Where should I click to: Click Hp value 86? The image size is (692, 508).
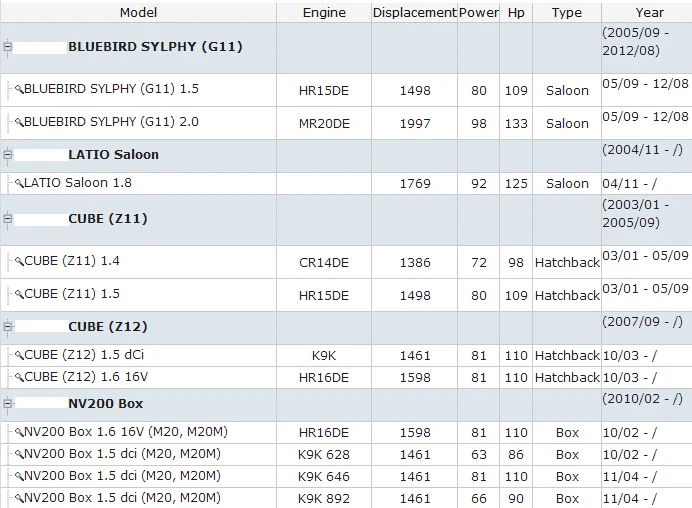(x=516, y=455)
